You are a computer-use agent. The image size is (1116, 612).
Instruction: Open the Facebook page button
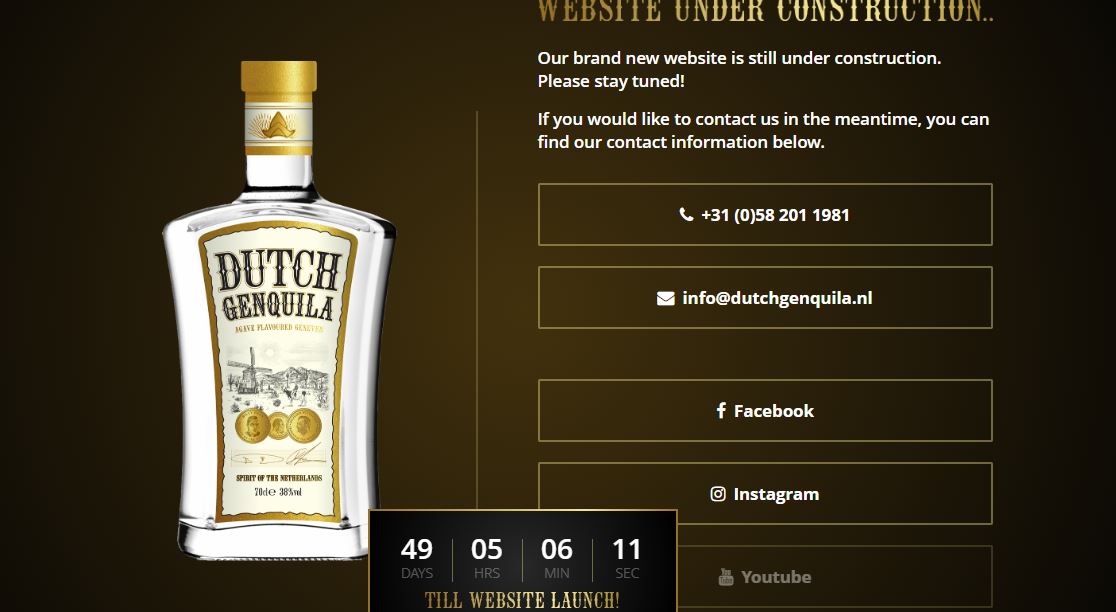(x=765, y=411)
